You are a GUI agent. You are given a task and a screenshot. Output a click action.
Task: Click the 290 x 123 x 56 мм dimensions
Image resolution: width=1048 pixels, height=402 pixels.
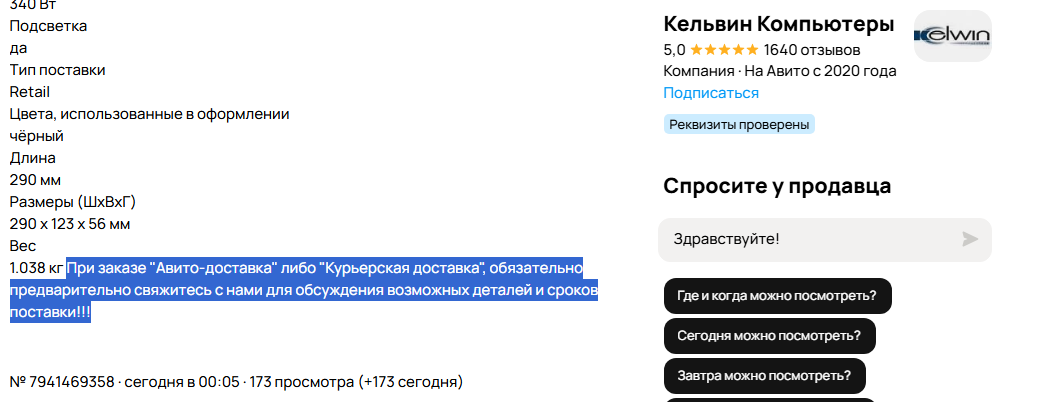click(70, 224)
